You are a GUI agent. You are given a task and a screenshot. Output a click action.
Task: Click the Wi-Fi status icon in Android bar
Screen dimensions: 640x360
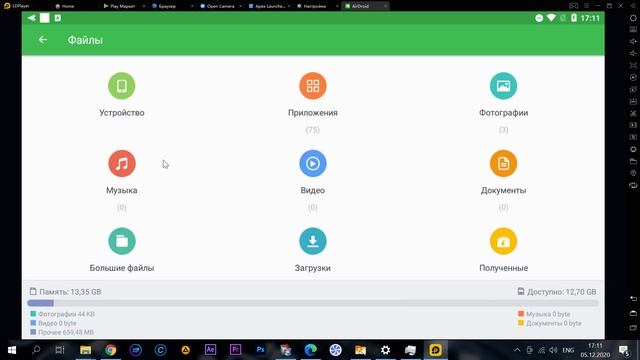click(551, 18)
